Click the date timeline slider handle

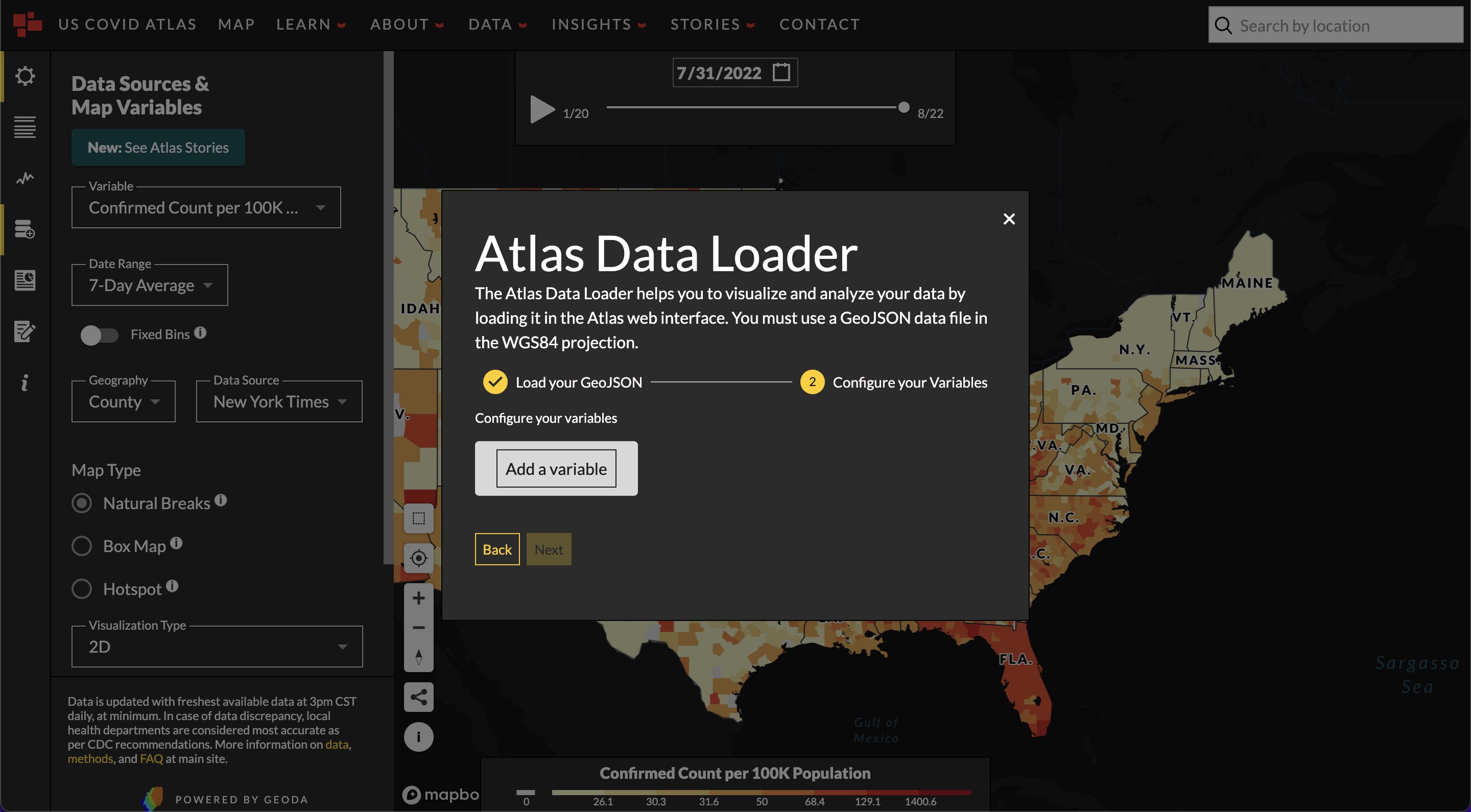[x=904, y=107]
